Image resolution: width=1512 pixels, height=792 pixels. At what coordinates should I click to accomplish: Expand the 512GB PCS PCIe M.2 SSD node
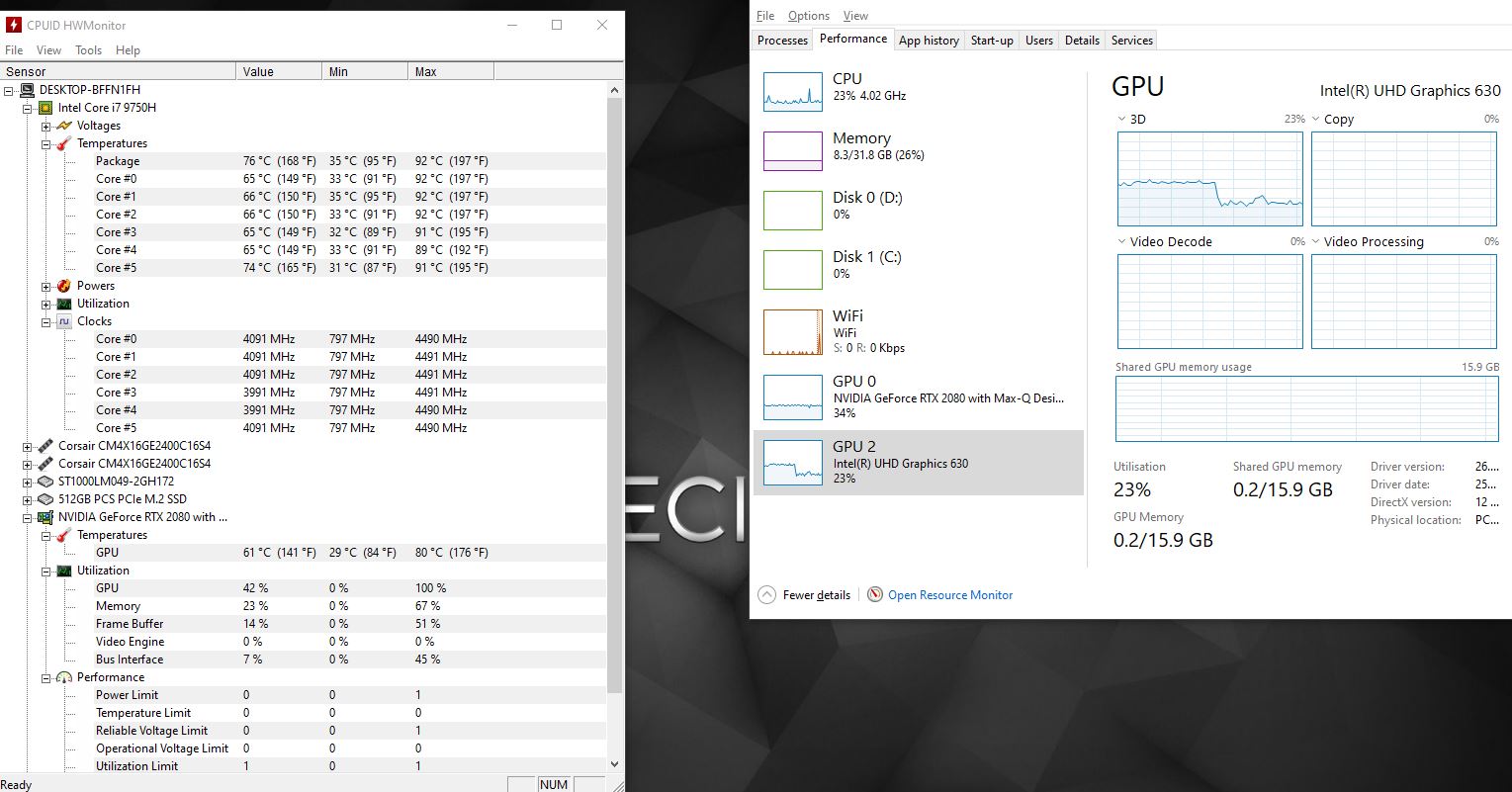pyautogui.click(x=28, y=499)
